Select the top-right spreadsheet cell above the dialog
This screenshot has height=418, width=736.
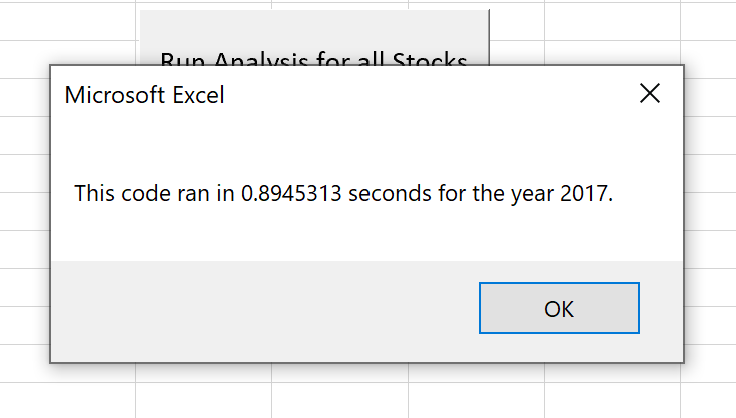click(x=708, y=22)
